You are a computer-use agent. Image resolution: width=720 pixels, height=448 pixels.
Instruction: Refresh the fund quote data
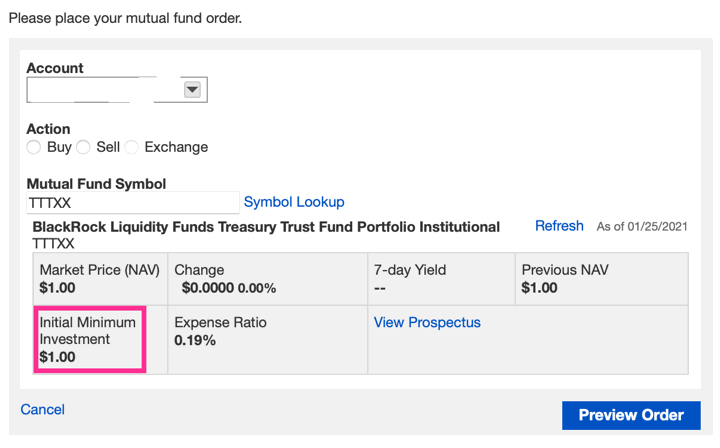point(559,226)
